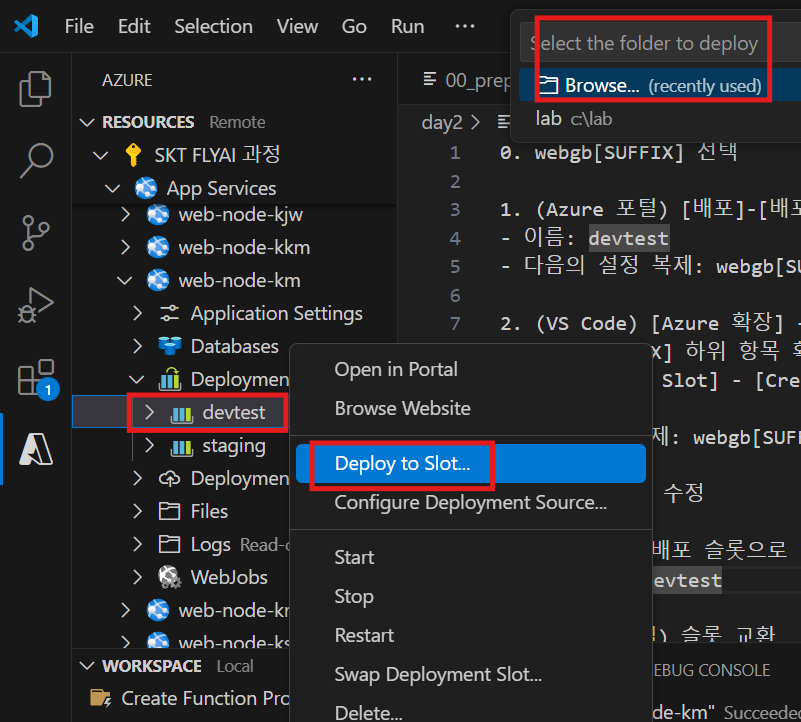Click the day2 breadcrumb

coord(442,123)
